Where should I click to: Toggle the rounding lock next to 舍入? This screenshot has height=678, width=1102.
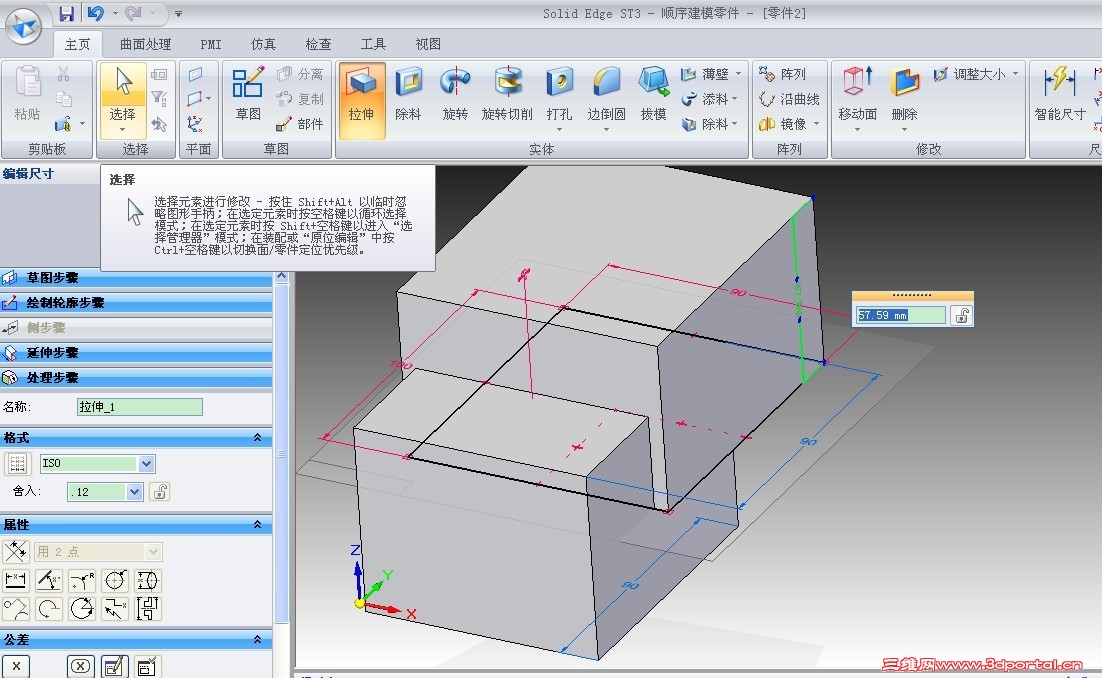click(160, 492)
